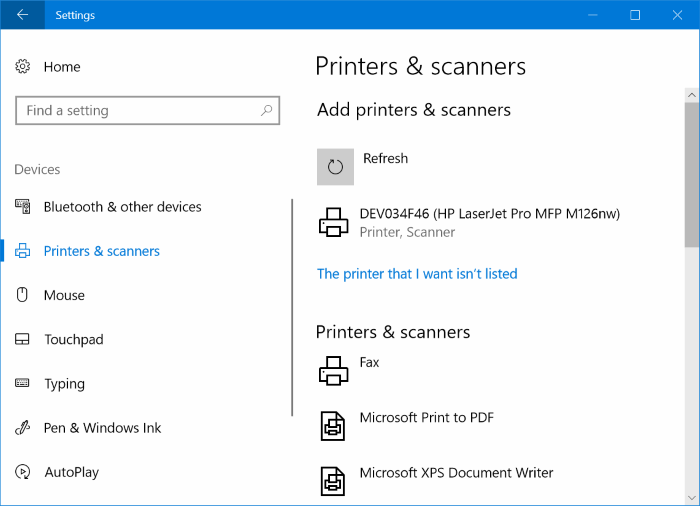The width and height of the screenshot is (700, 506).
Task: Switch to Typing settings
Action: [x=64, y=384]
